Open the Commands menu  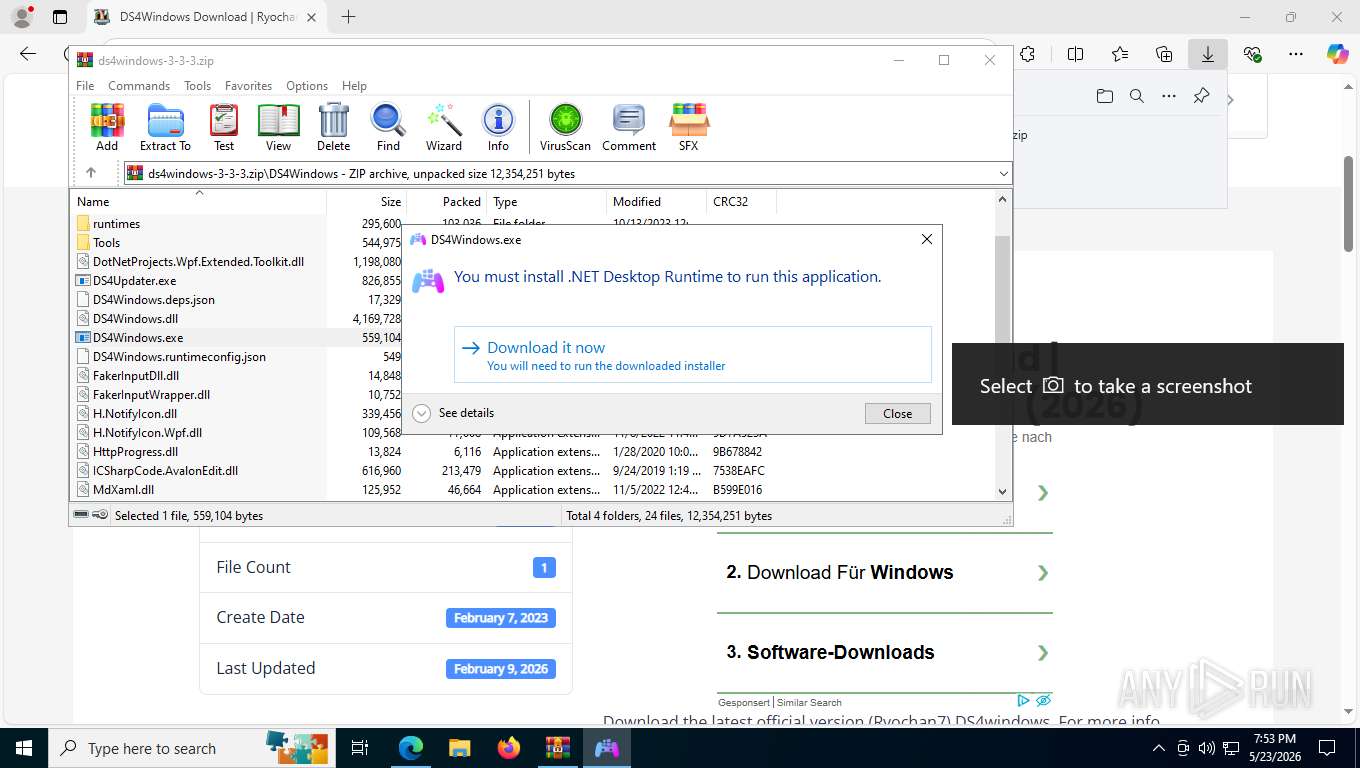click(139, 86)
